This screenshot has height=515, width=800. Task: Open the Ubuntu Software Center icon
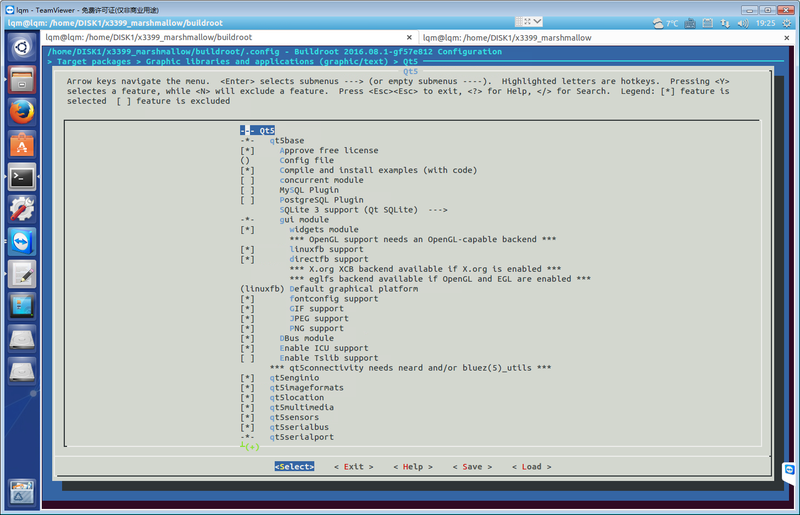(22, 145)
